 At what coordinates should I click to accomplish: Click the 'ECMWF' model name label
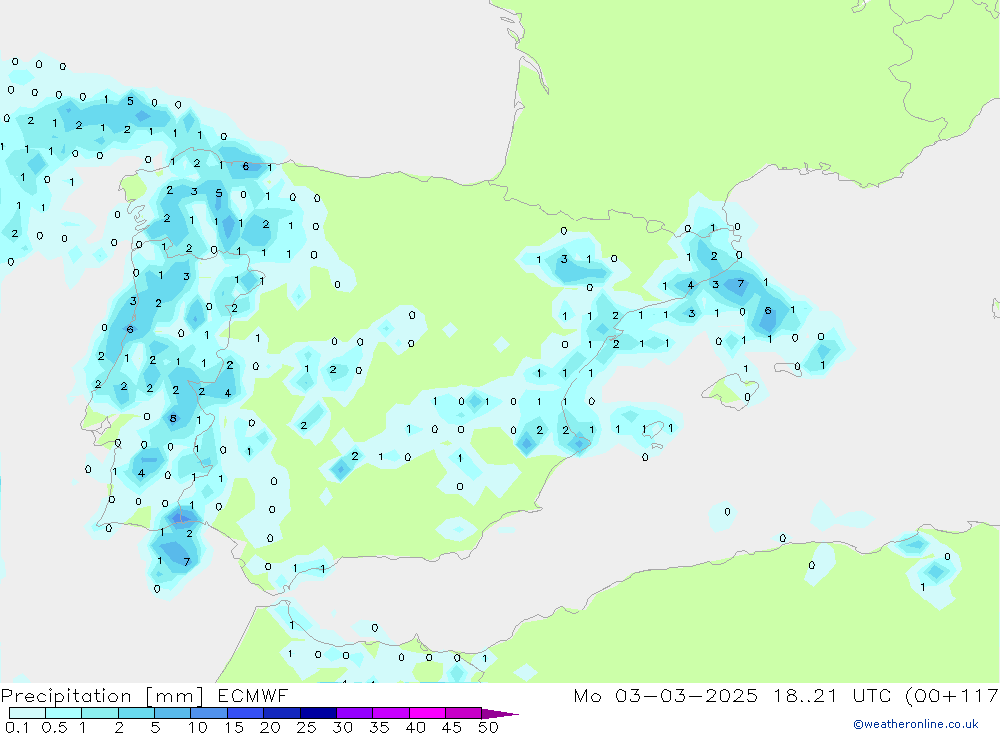(253, 696)
